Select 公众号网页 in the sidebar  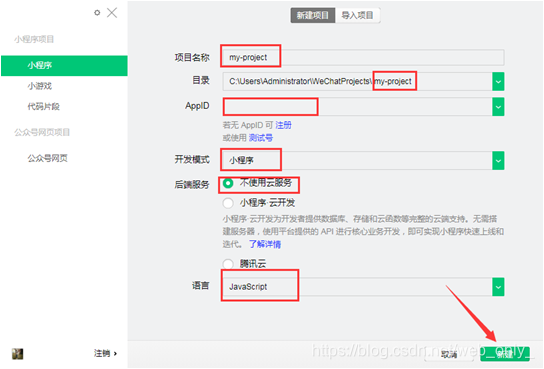click(48, 158)
